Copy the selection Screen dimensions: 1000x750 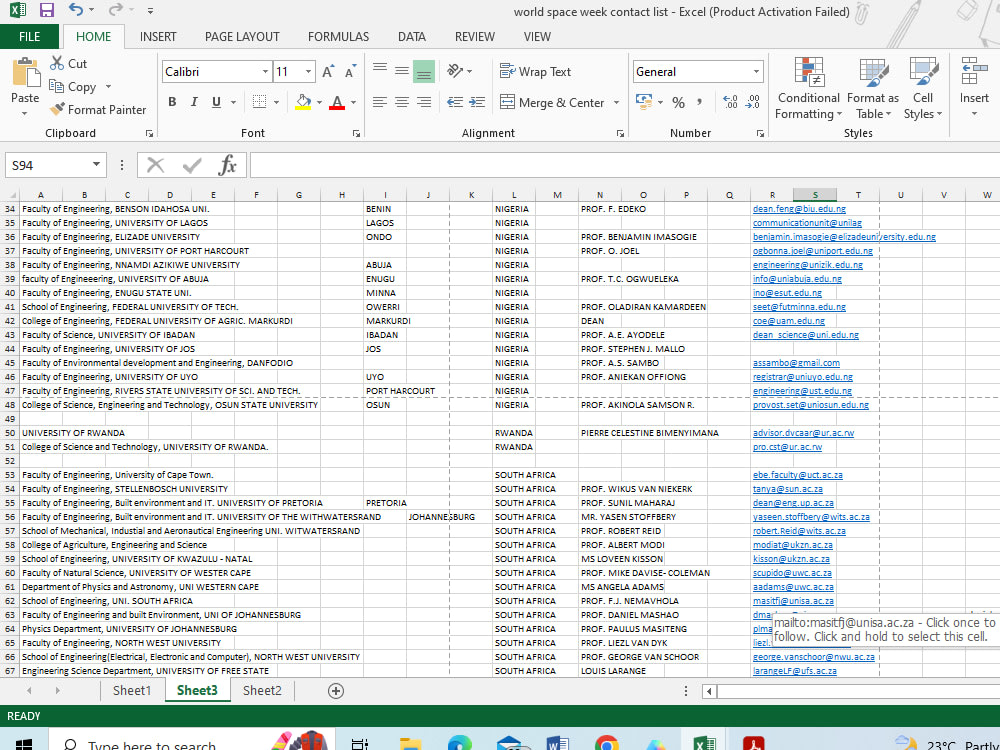click(x=74, y=87)
